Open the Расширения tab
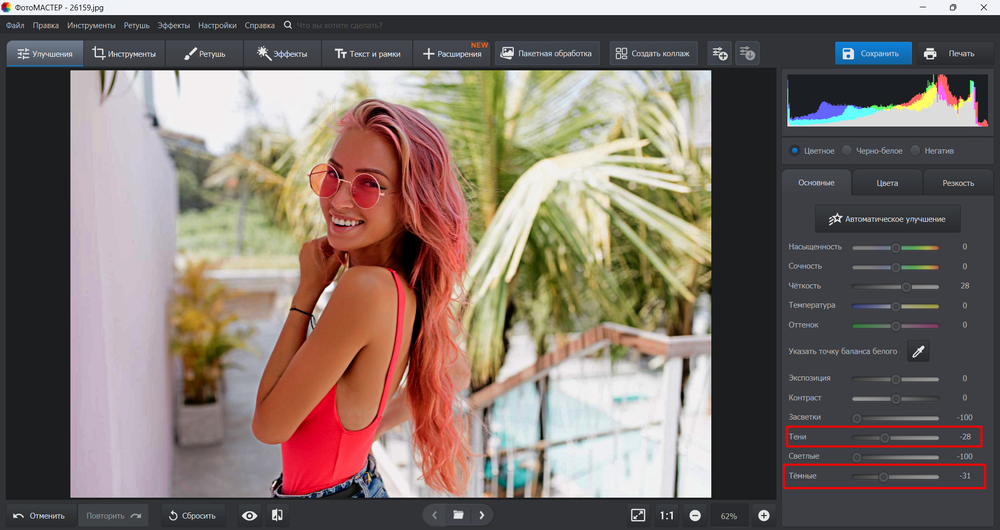Image resolution: width=1000 pixels, height=530 pixels. coord(452,54)
